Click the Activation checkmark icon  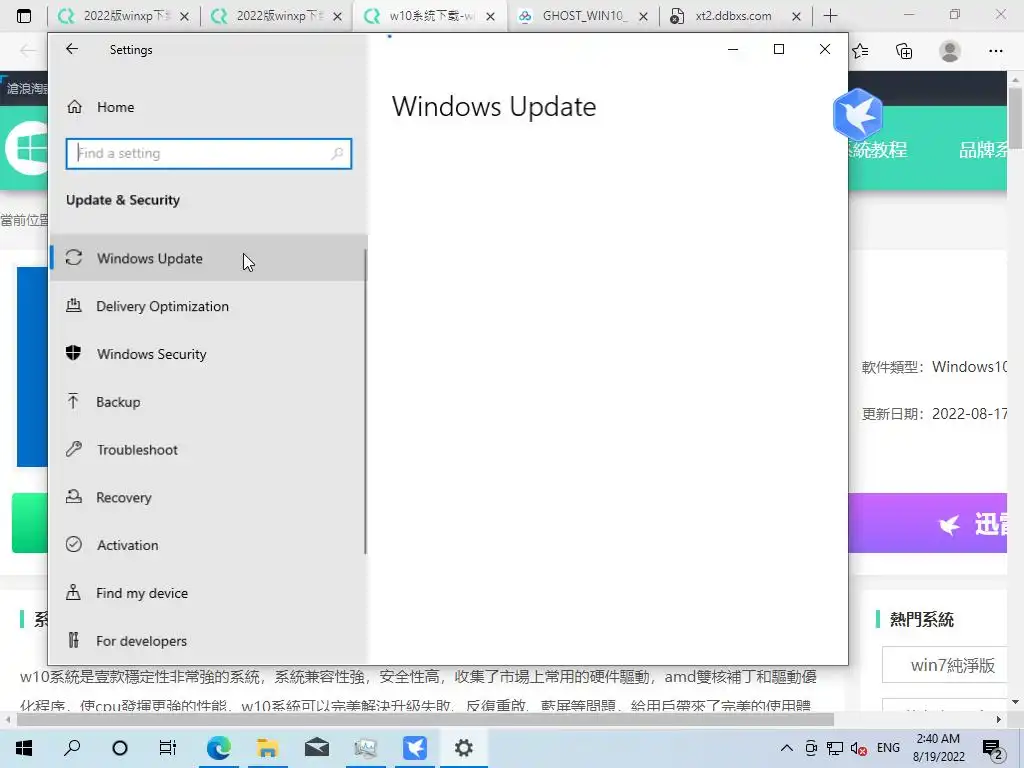pyautogui.click(x=74, y=544)
